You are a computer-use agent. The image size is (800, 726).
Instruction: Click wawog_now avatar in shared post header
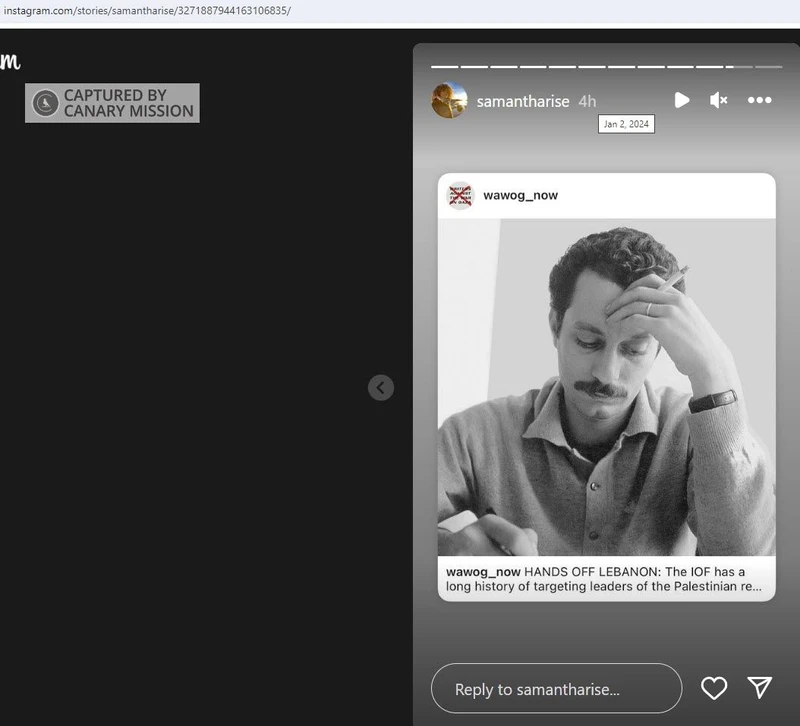pyautogui.click(x=460, y=195)
